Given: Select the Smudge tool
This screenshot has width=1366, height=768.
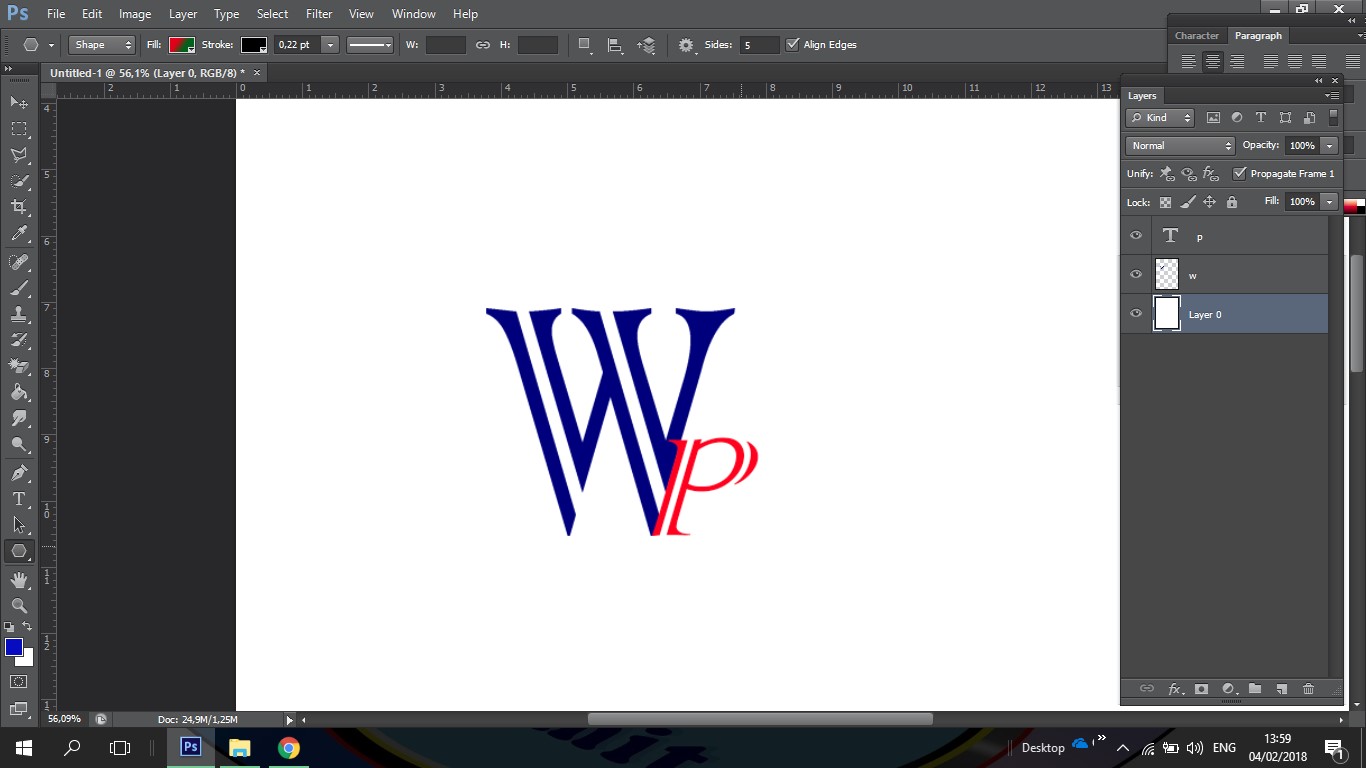Looking at the screenshot, I should pyautogui.click(x=19, y=418).
